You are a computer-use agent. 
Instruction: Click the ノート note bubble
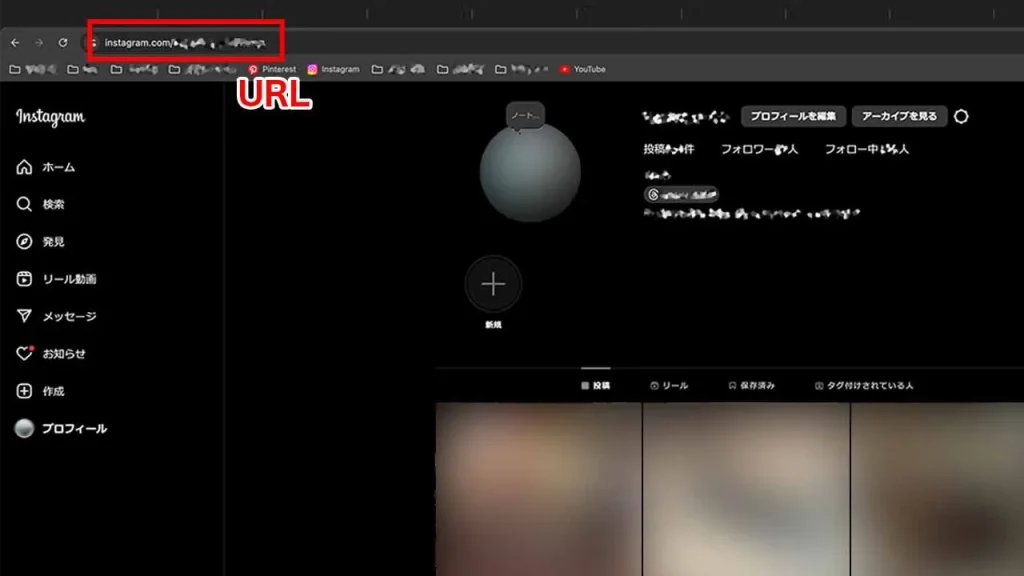point(525,116)
